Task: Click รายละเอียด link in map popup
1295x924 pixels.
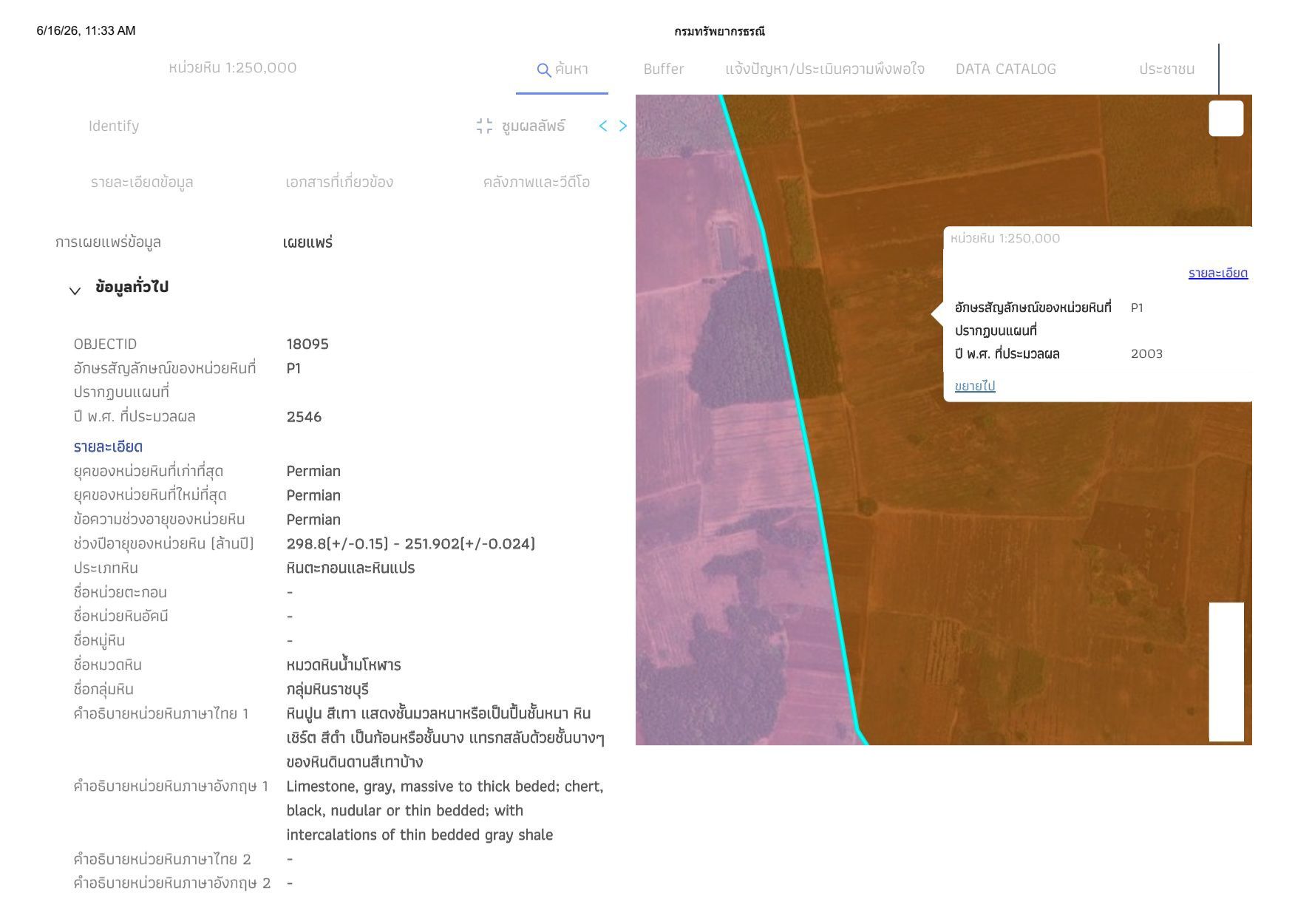Action: coord(1217,273)
